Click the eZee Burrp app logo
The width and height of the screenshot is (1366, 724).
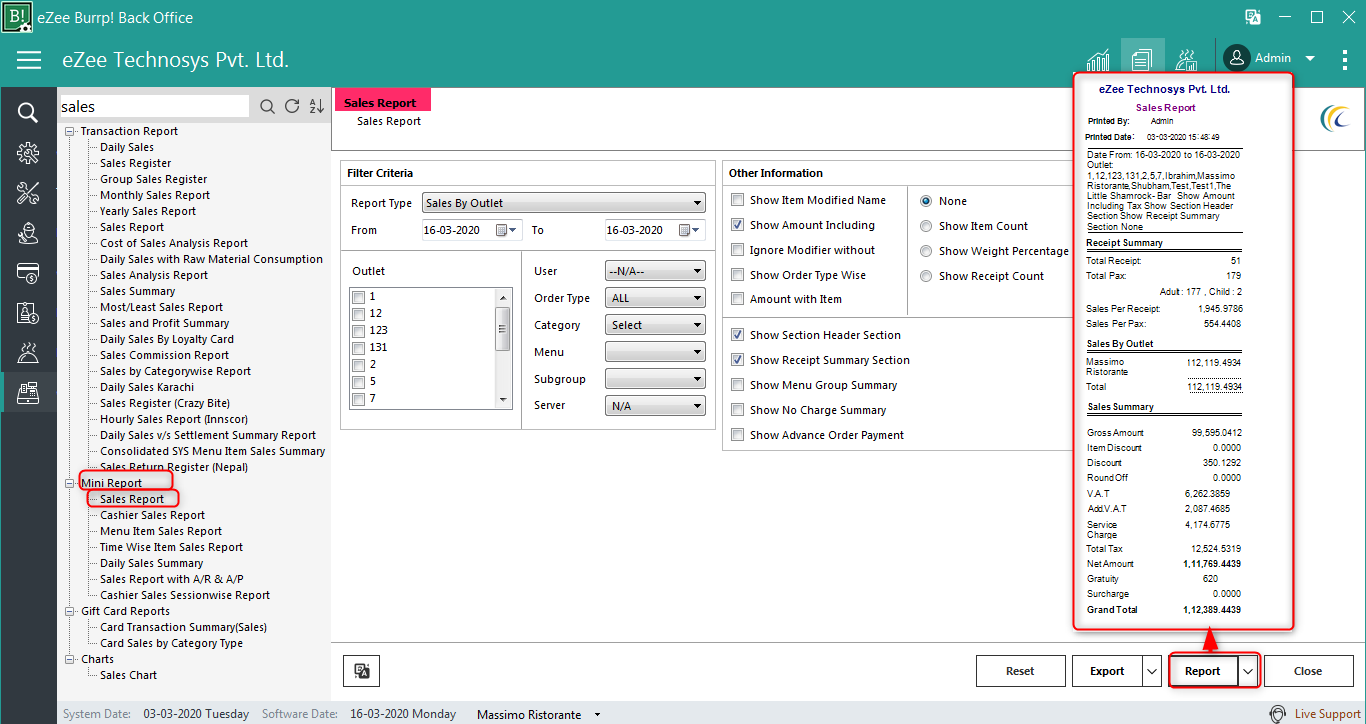[17, 17]
